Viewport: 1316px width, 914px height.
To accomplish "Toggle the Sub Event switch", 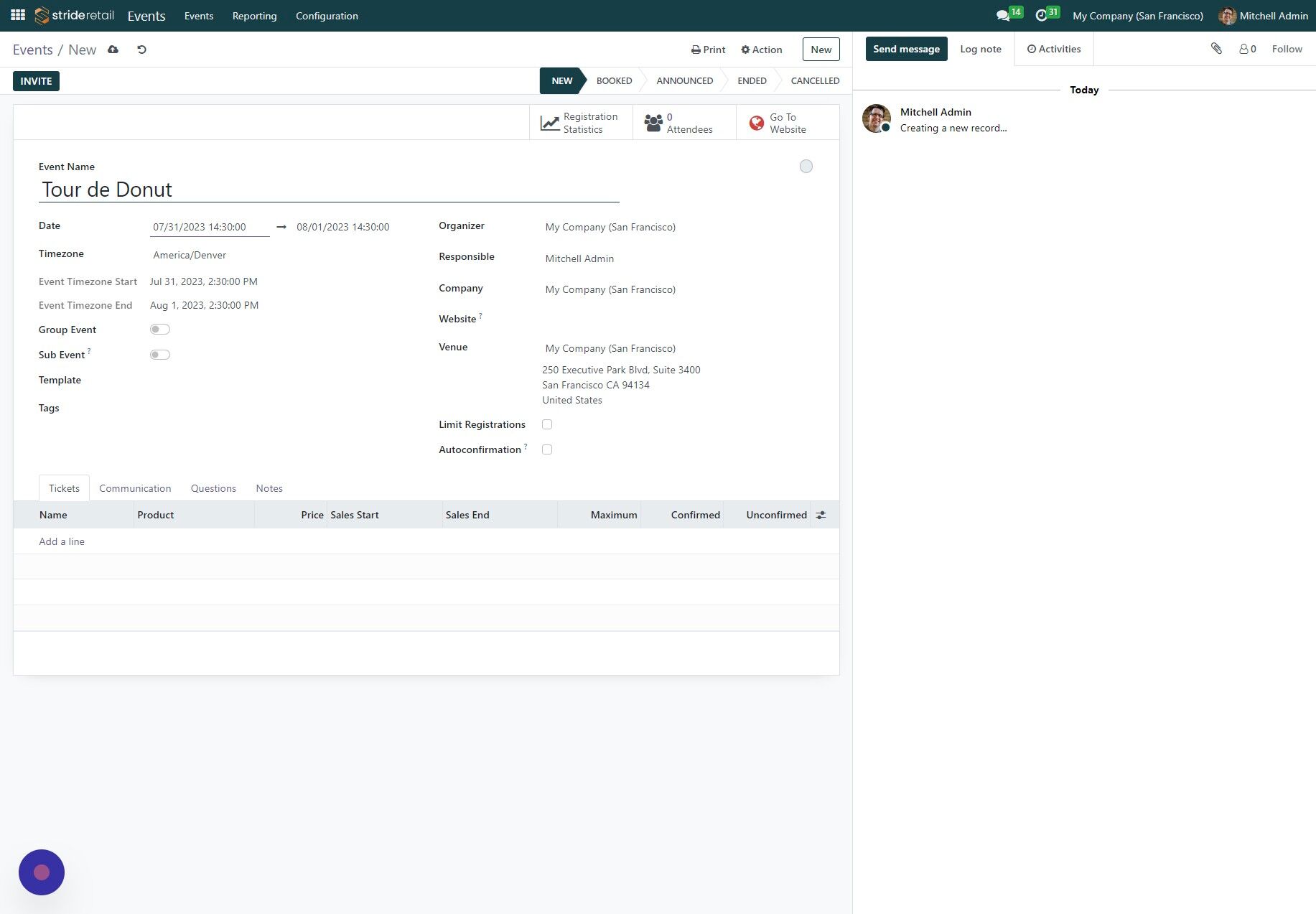I will (x=160, y=355).
